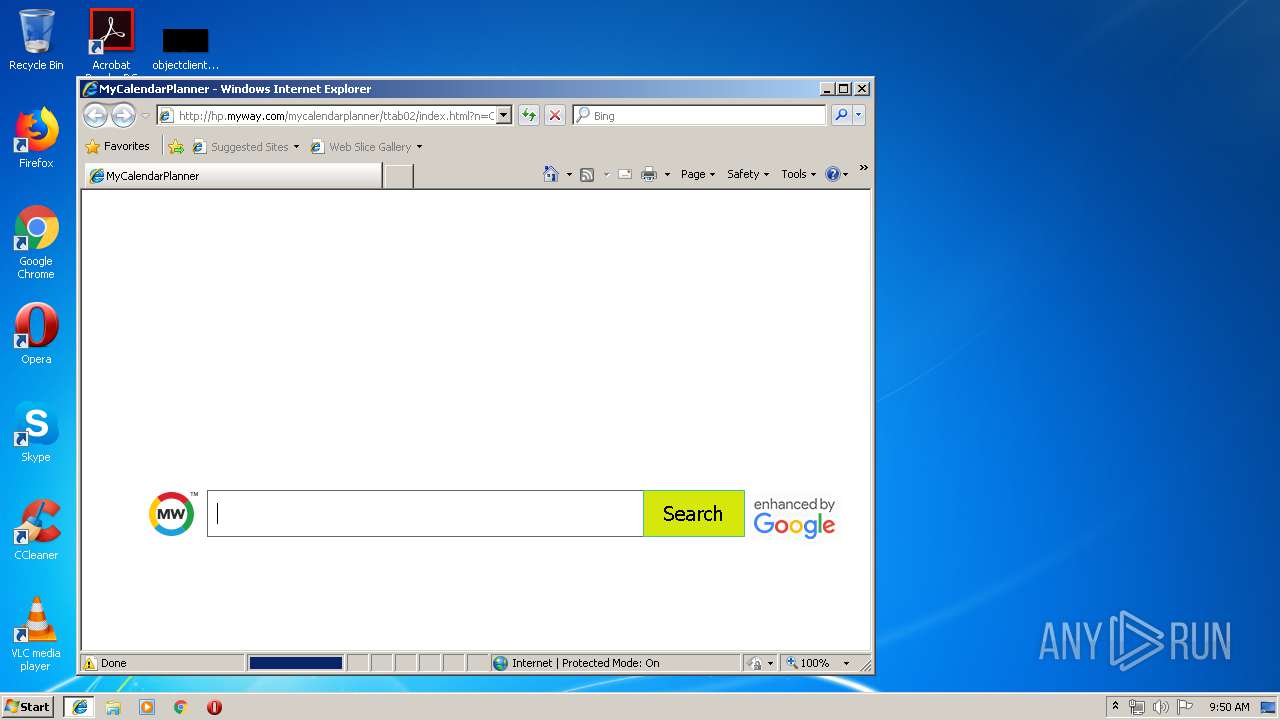Click the green Refresh icon
The width and height of the screenshot is (1280, 720).
point(529,116)
